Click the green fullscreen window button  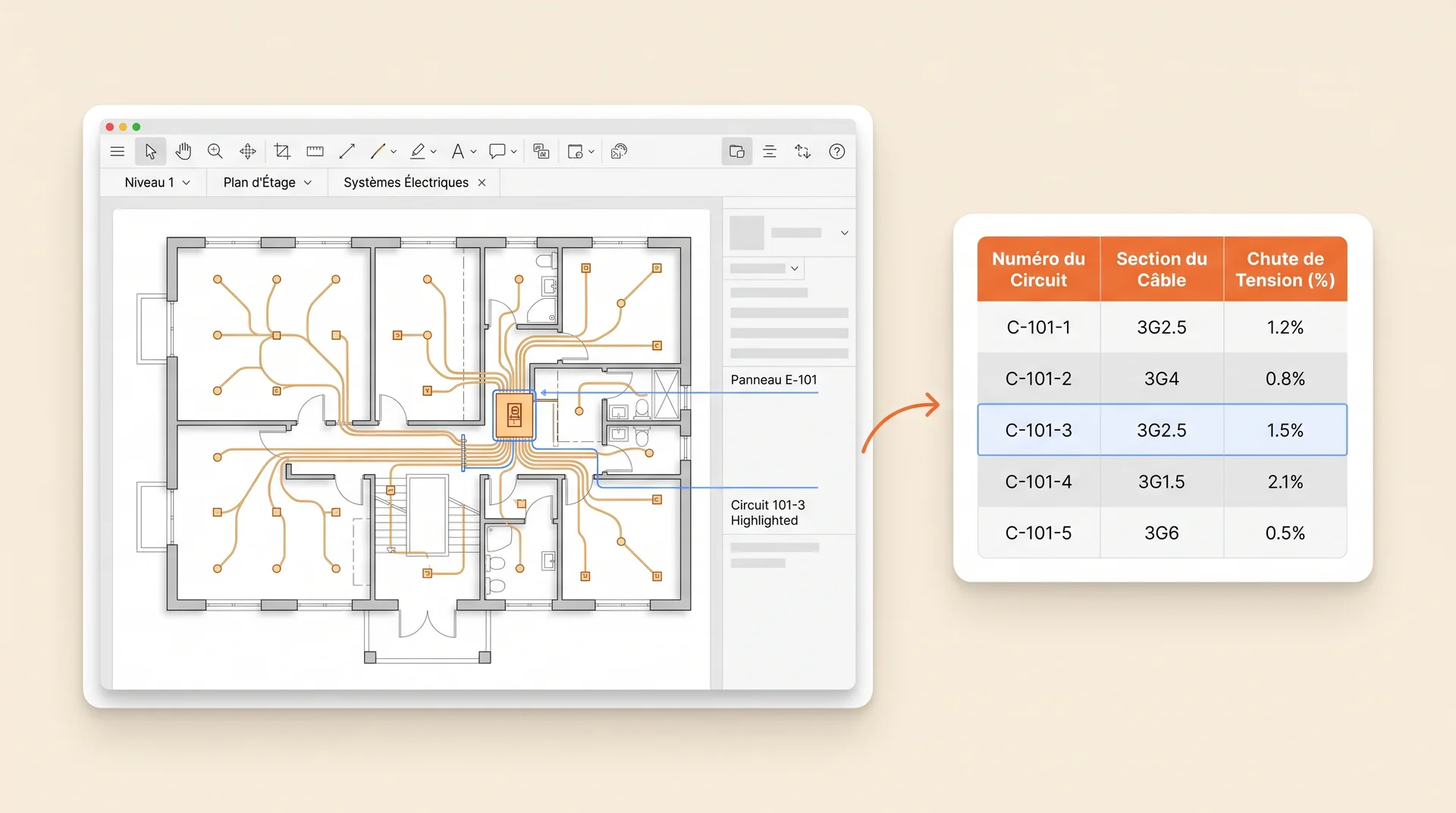point(136,127)
